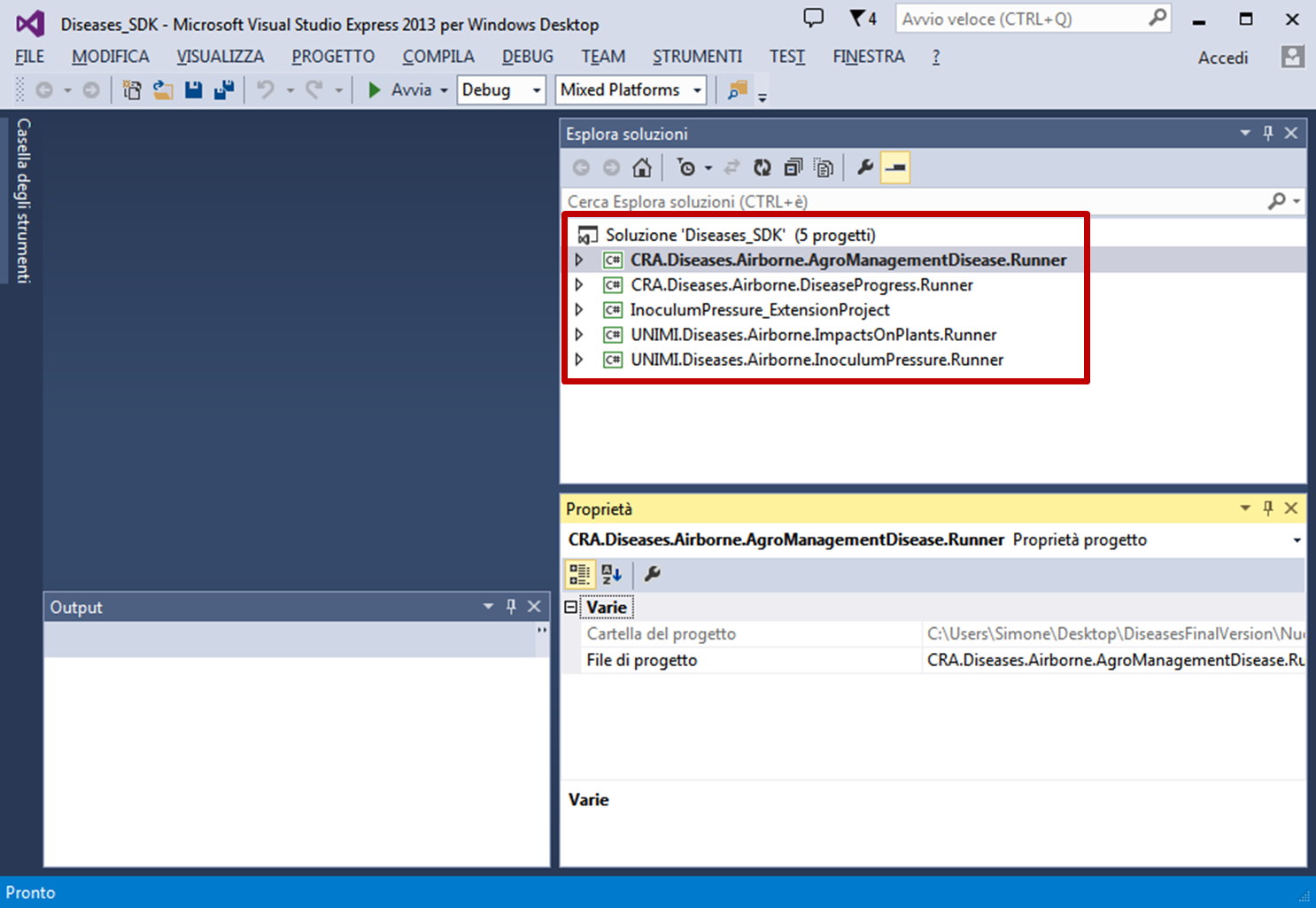
Task: Click the wrench Properties icon in Esplora soluzioni
Action: click(865, 167)
